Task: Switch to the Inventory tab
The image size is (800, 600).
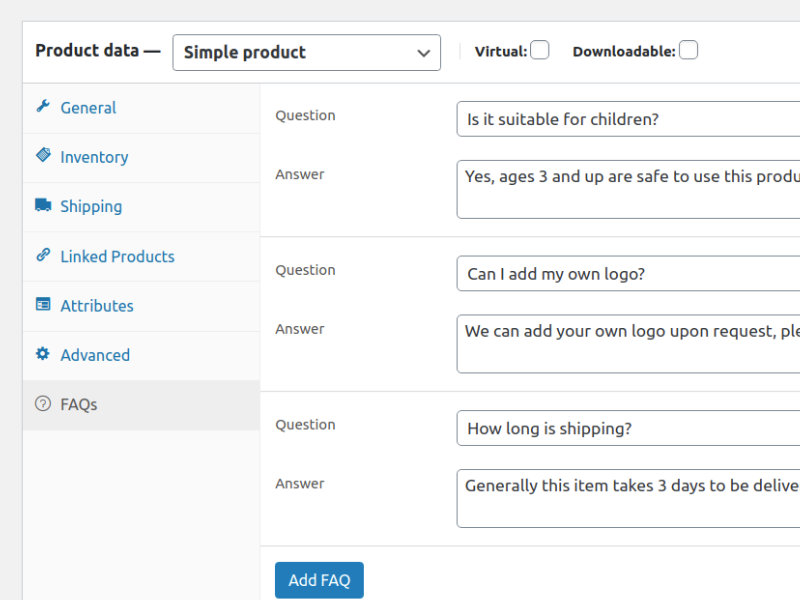Action: [x=141, y=158]
